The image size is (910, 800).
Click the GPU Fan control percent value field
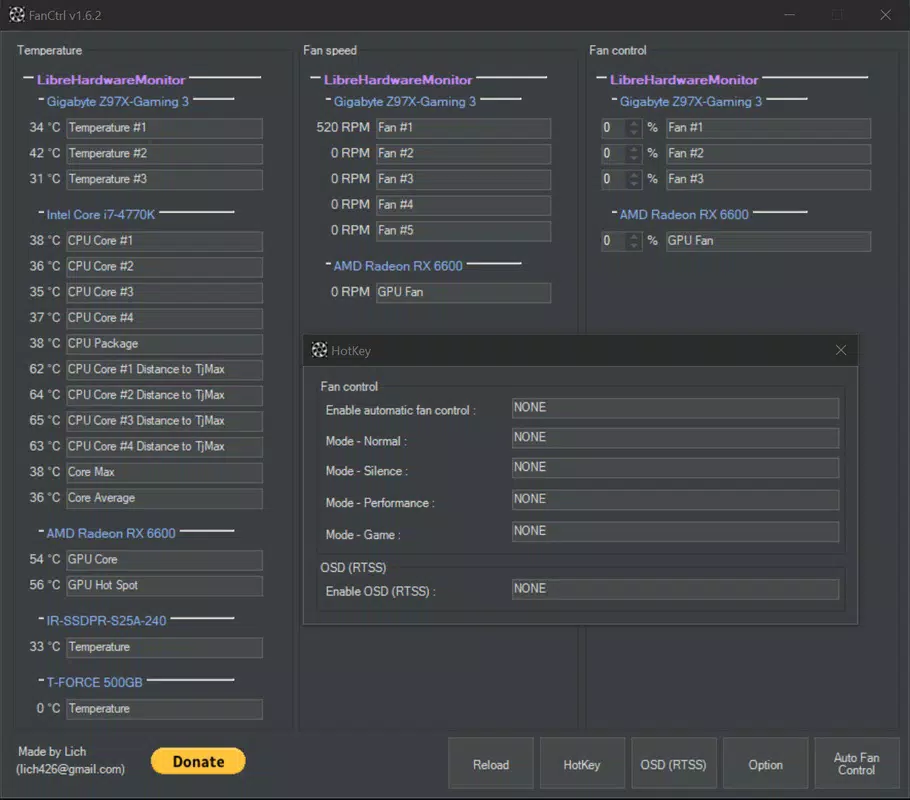coord(615,241)
